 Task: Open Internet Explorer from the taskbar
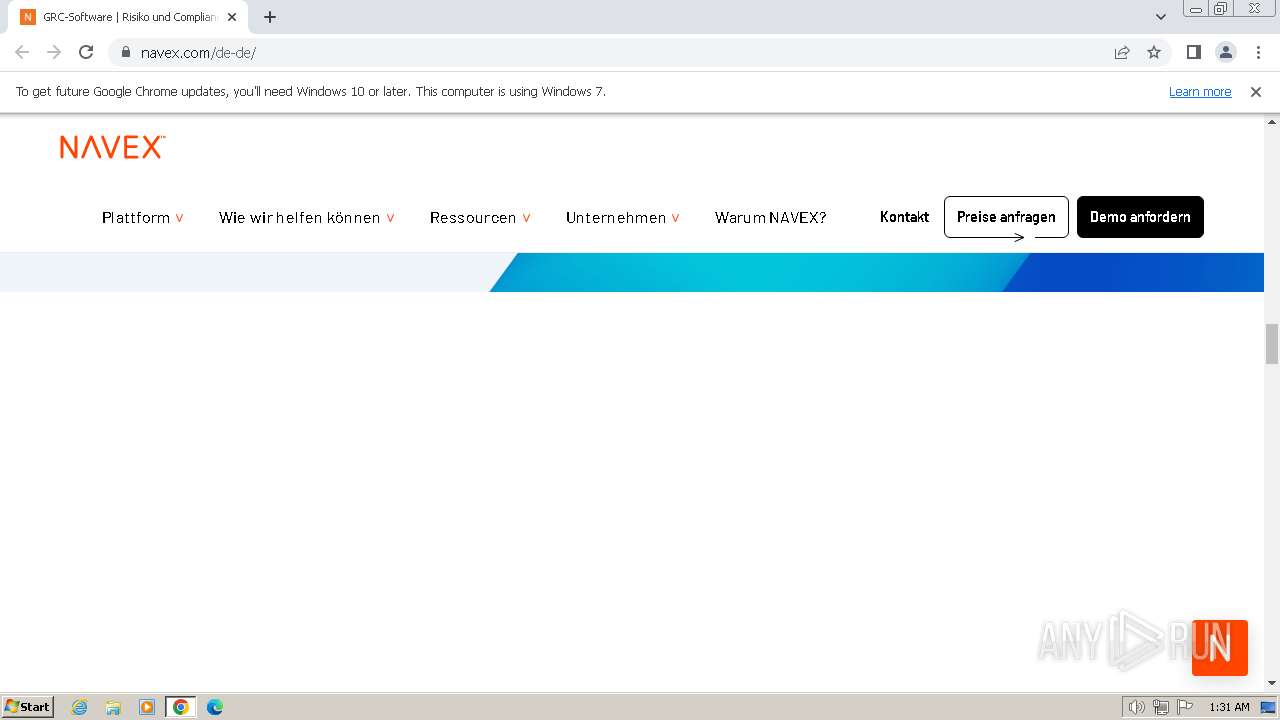(79, 707)
